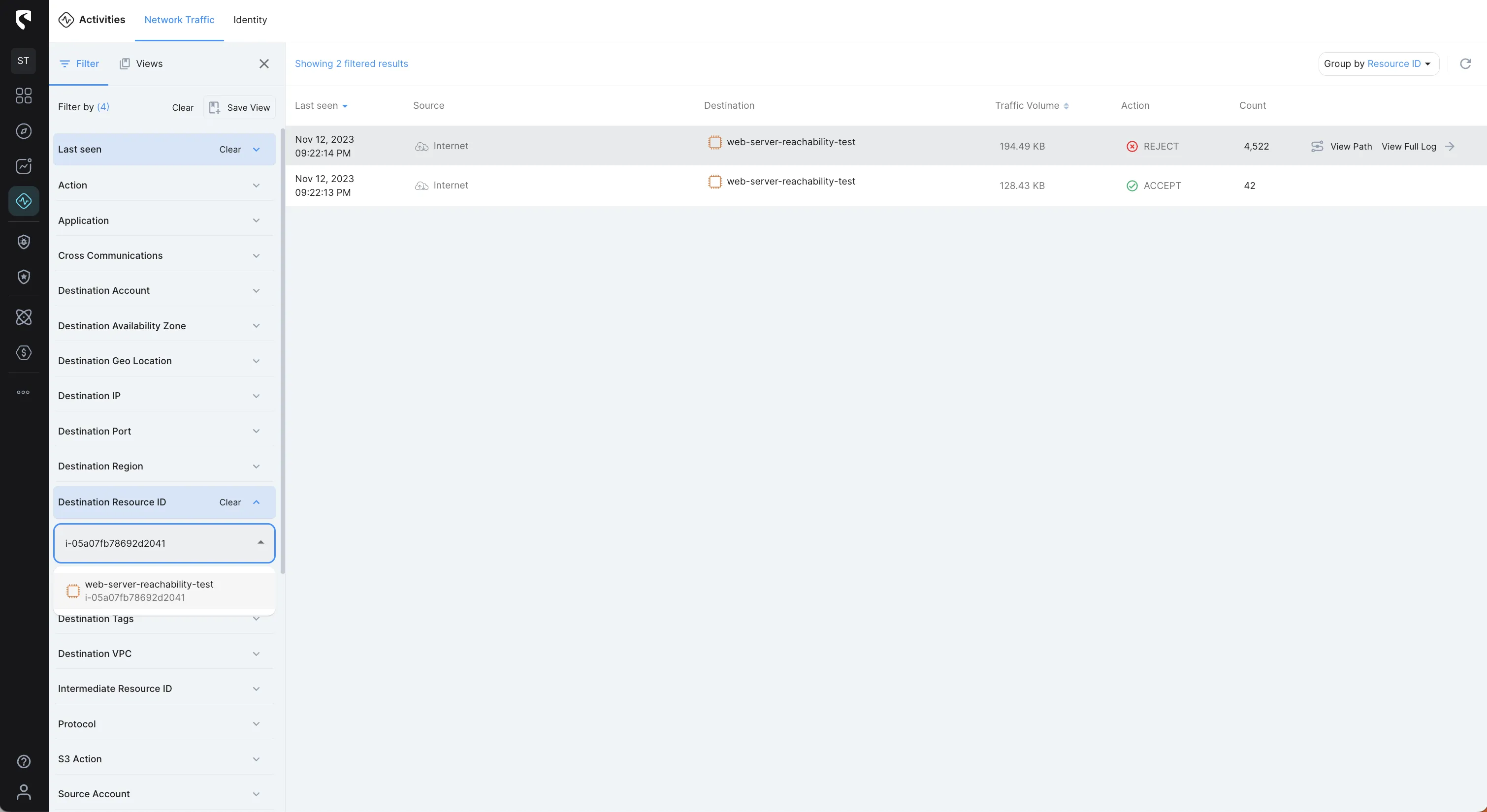This screenshot has height=812, width=1487.
Task: Collapse the Destination Resource ID filter chevron
Action: tap(257, 502)
